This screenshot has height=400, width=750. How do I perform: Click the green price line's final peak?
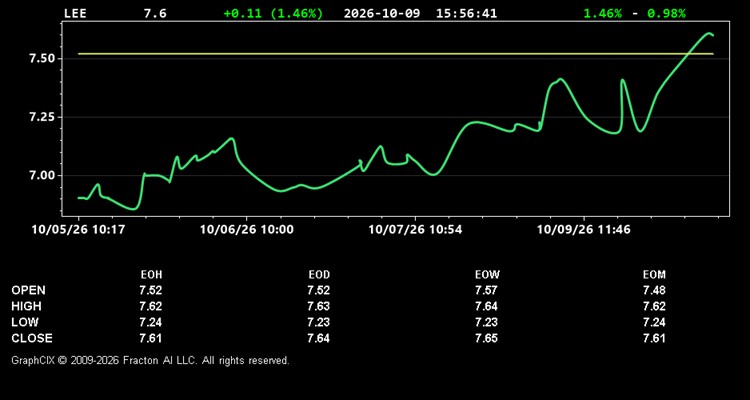tap(709, 33)
